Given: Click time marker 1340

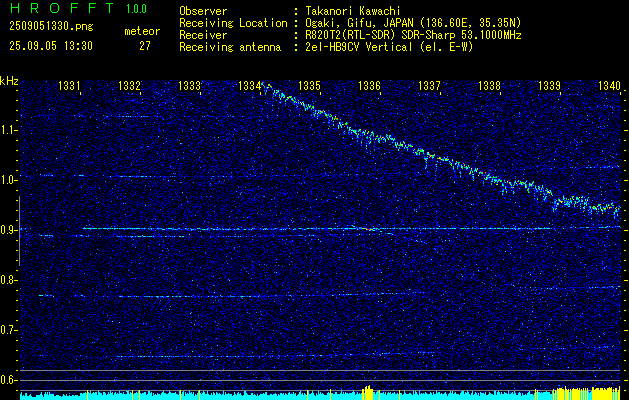Looking at the screenshot, I should (x=609, y=85).
